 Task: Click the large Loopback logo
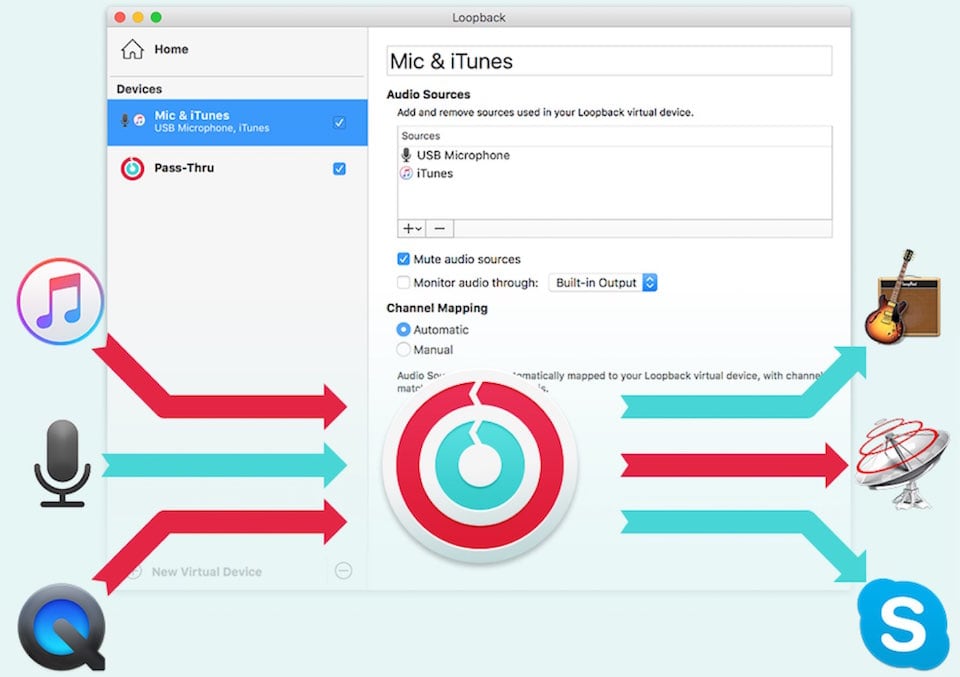coord(481,465)
